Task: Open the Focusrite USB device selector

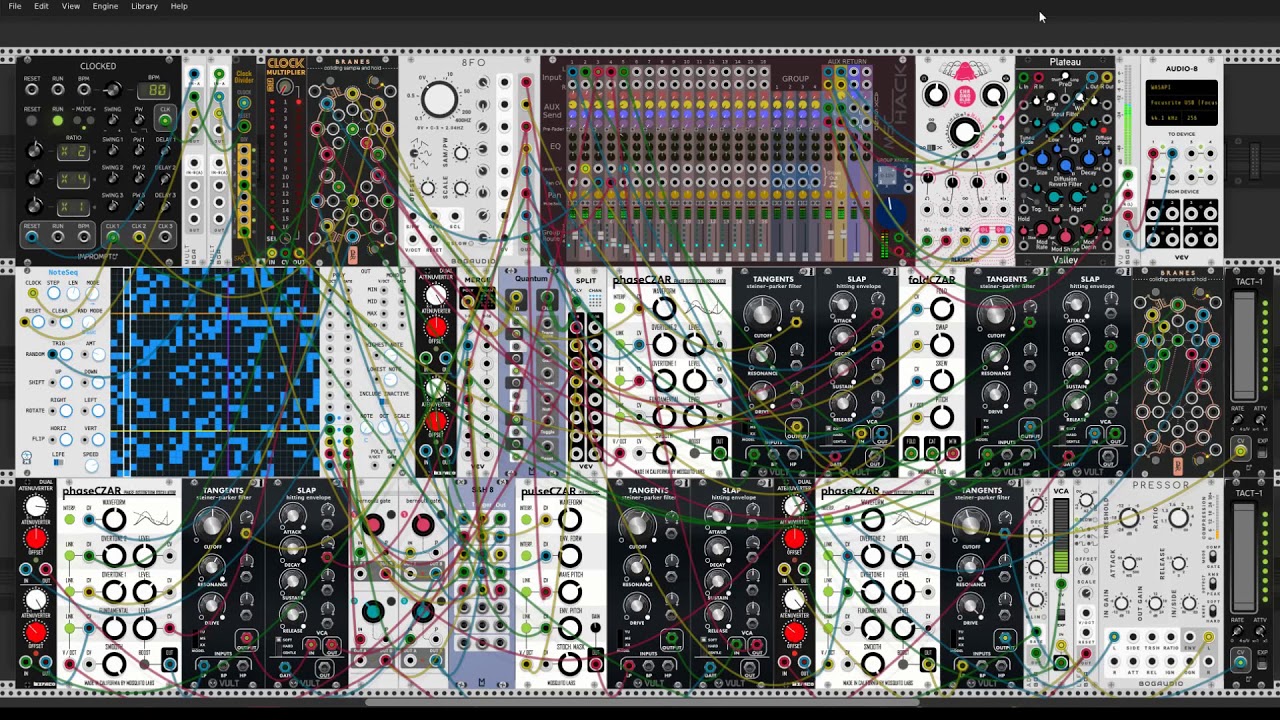Action: coord(1181,103)
